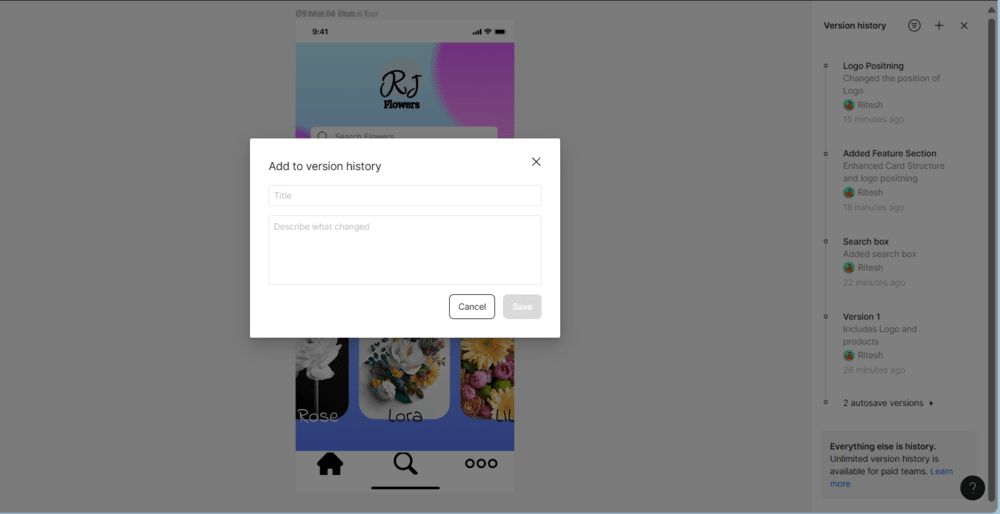The image size is (1000, 514).
Task: Select the Version 1 entry
Action: (x=893, y=343)
